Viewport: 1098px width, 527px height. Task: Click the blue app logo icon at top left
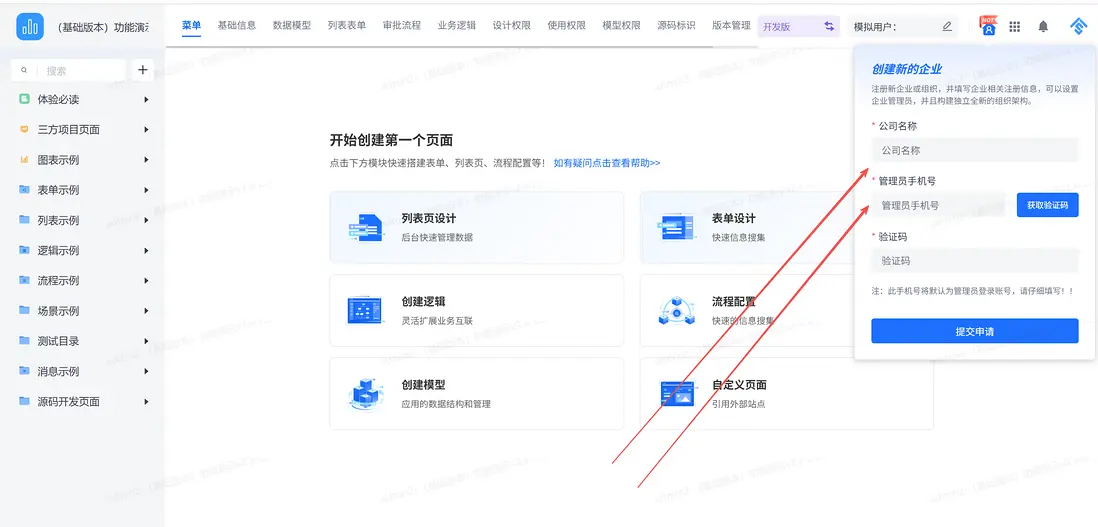point(29,27)
